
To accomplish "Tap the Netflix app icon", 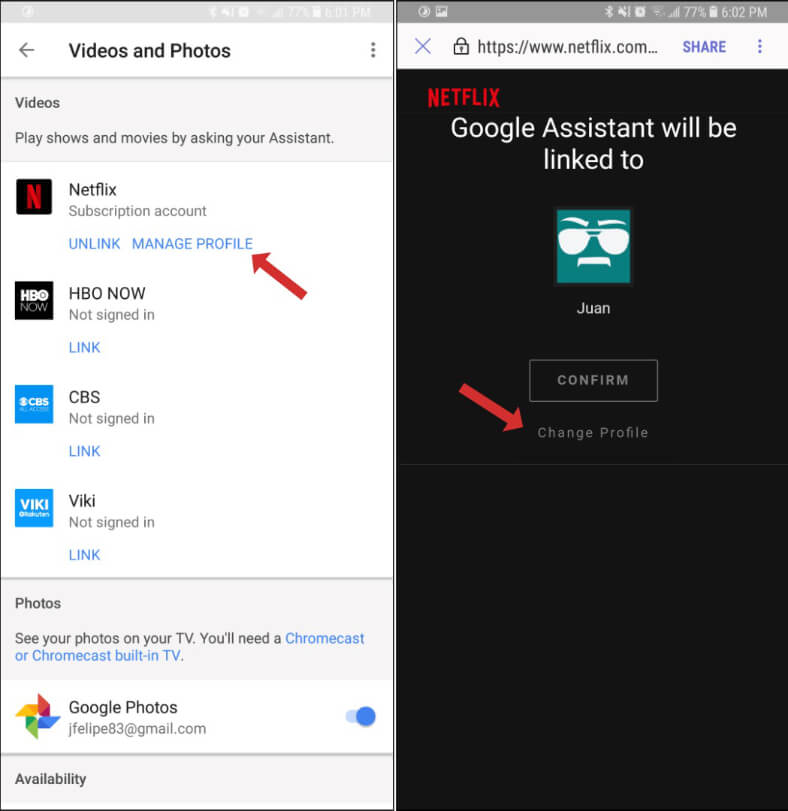I will pos(34,197).
